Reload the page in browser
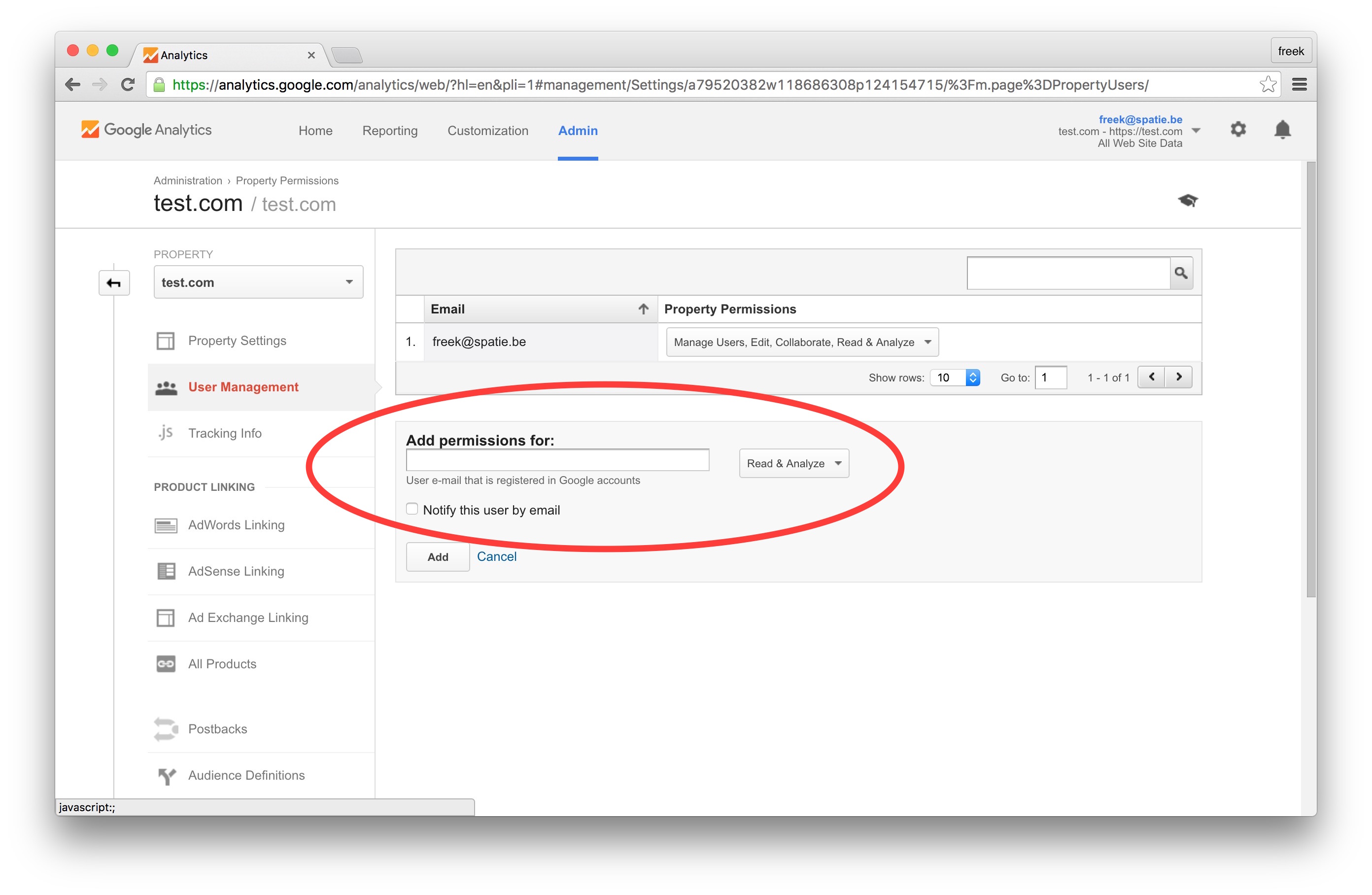Image resolution: width=1372 pixels, height=895 pixels. (x=128, y=85)
